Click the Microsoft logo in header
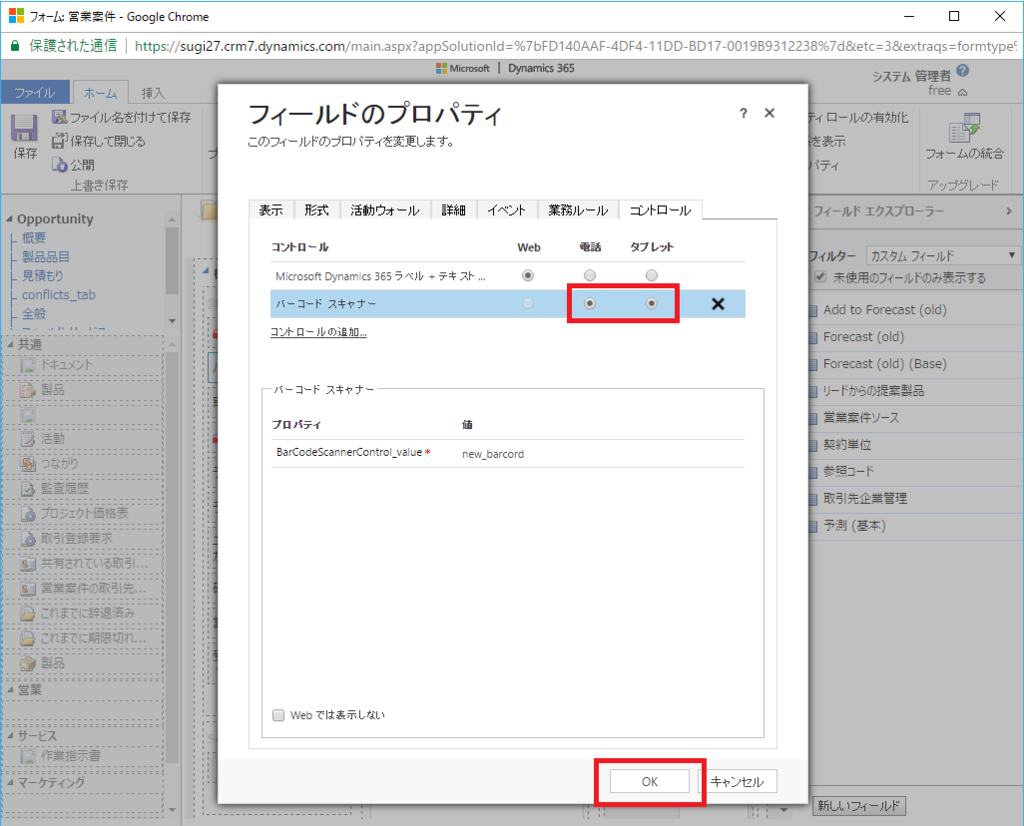 click(x=441, y=68)
